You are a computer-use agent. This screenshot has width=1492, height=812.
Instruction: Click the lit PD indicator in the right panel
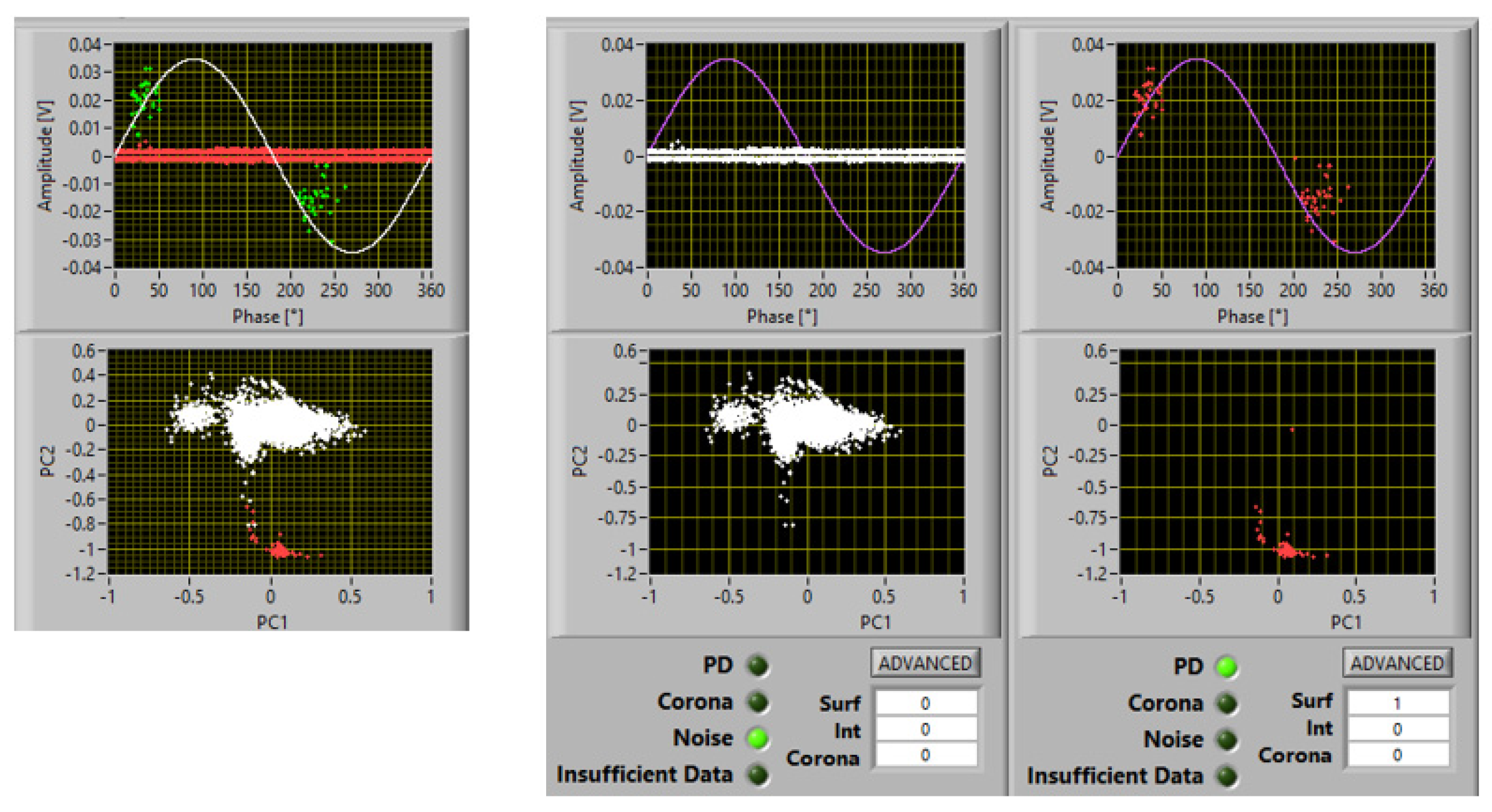tap(1227, 667)
